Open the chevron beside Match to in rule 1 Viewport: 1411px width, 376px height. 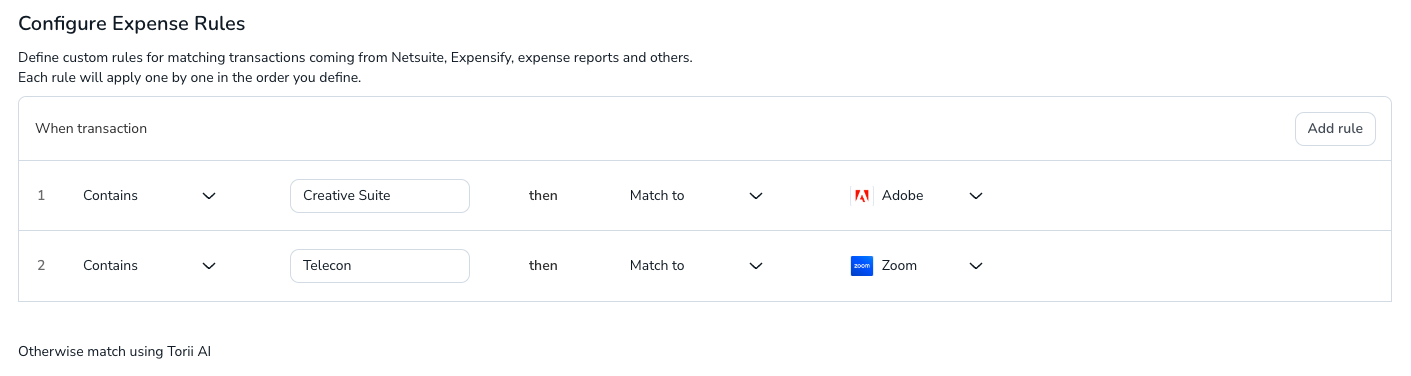pos(756,196)
